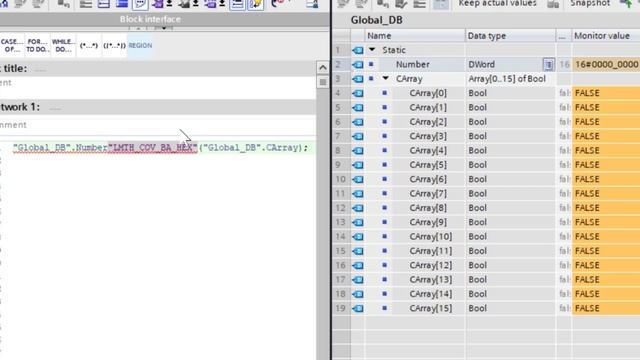Click FALSE monitor value of CArray[0]
The width and height of the screenshot is (640, 360).
606,93
